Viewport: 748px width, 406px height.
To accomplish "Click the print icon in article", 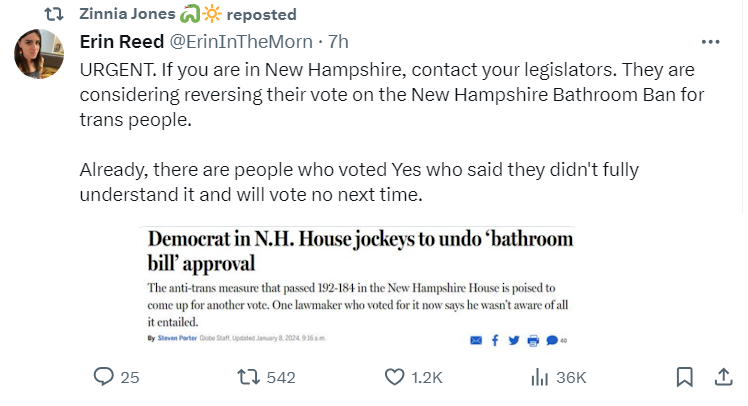I will point(533,340).
